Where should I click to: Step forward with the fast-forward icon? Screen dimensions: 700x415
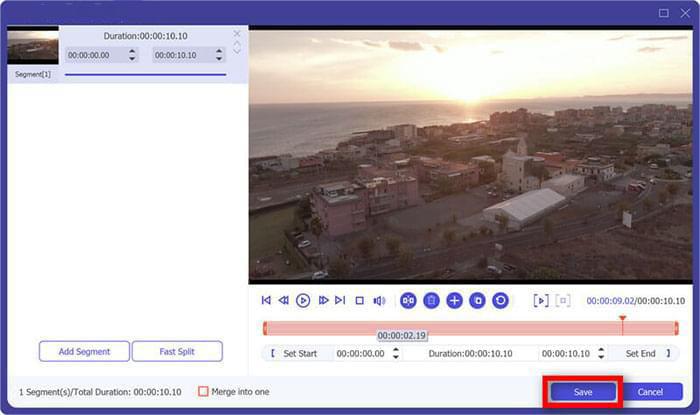(323, 300)
